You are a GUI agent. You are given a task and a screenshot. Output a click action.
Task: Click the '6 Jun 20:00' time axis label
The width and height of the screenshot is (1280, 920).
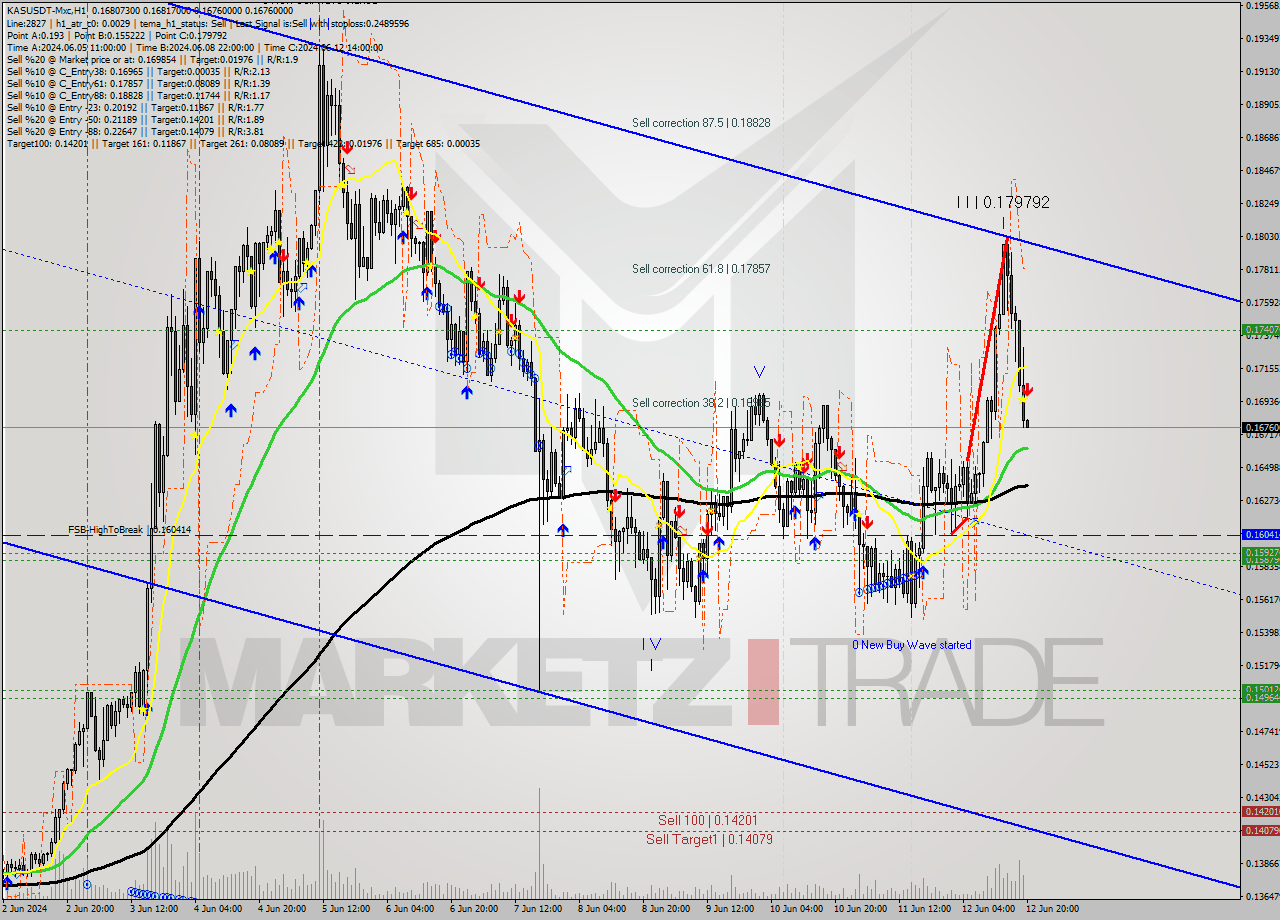[474, 909]
